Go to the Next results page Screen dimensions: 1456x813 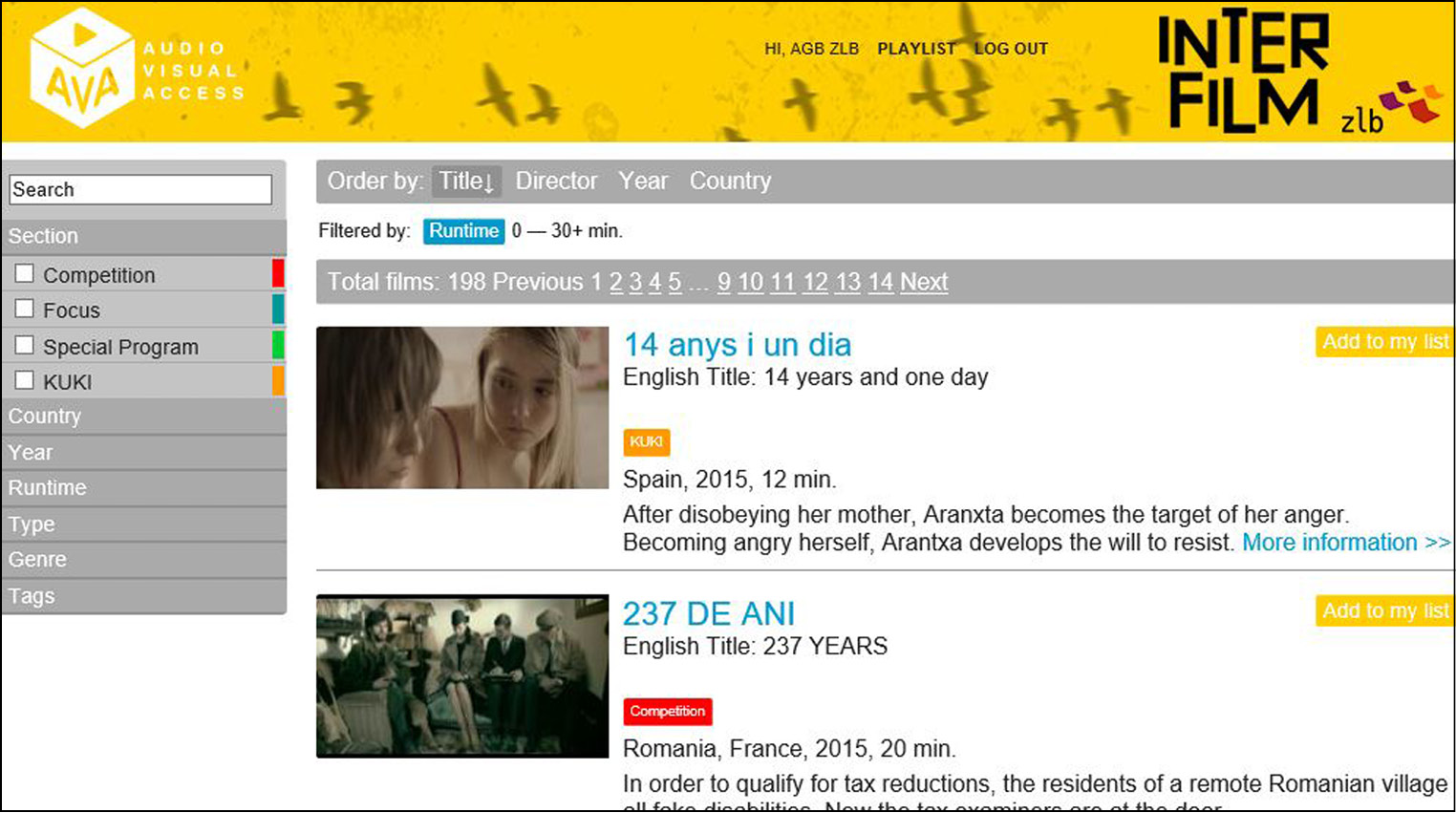coord(924,282)
